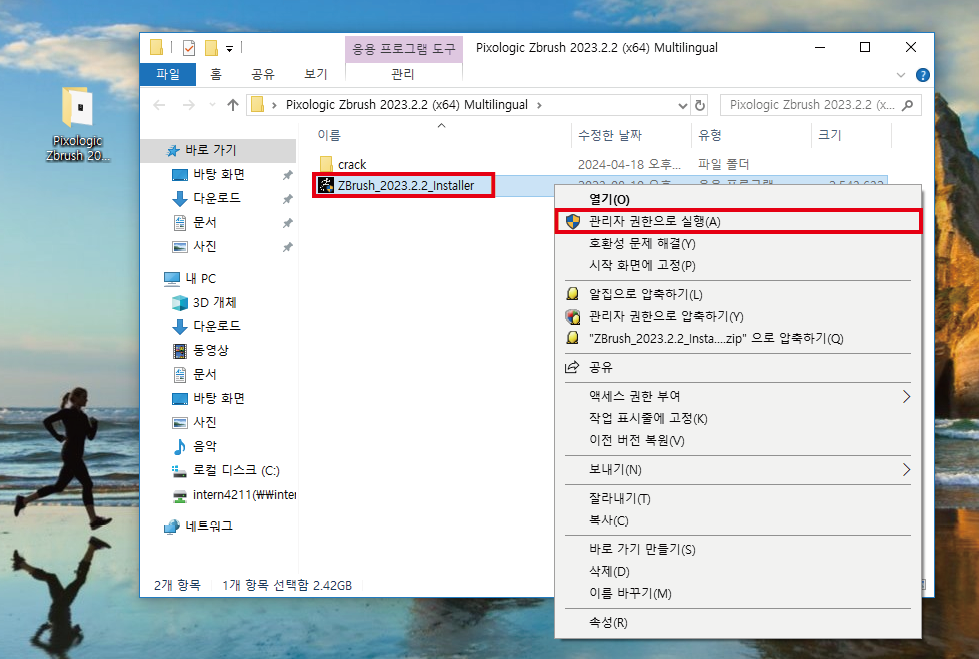This screenshot has width=979, height=659.
Task: Open pinned 바탕 화면 under quick access
Action: pyautogui.click(x=219, y=174)
